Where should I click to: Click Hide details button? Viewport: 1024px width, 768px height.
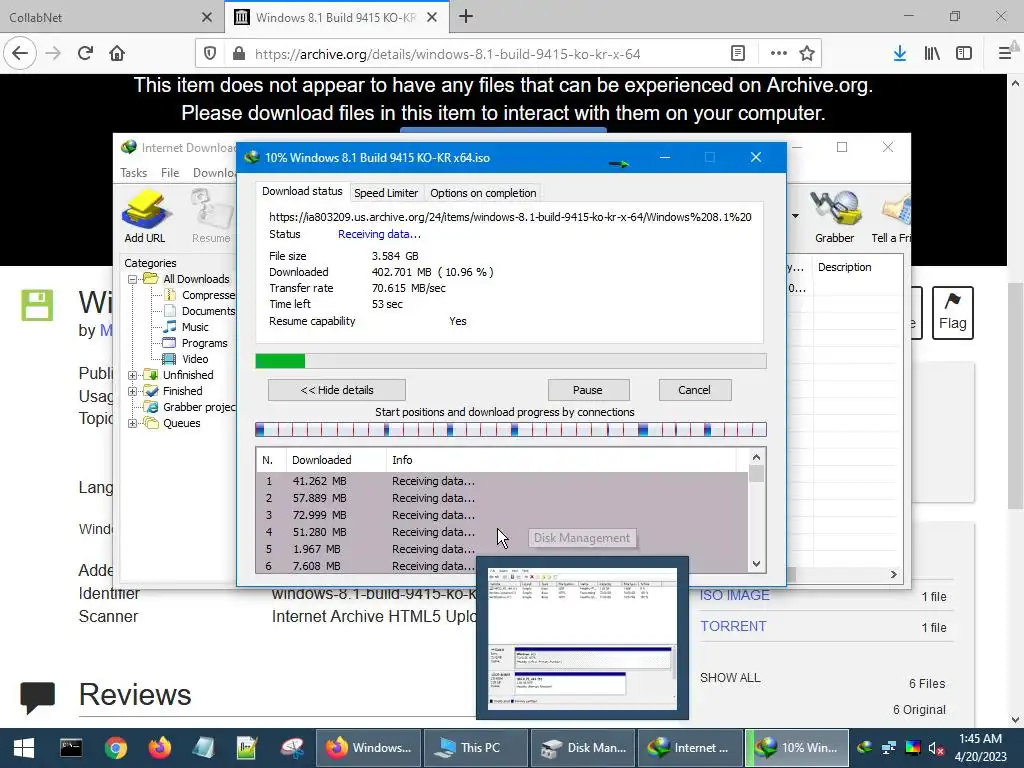[x=336, y=390]
